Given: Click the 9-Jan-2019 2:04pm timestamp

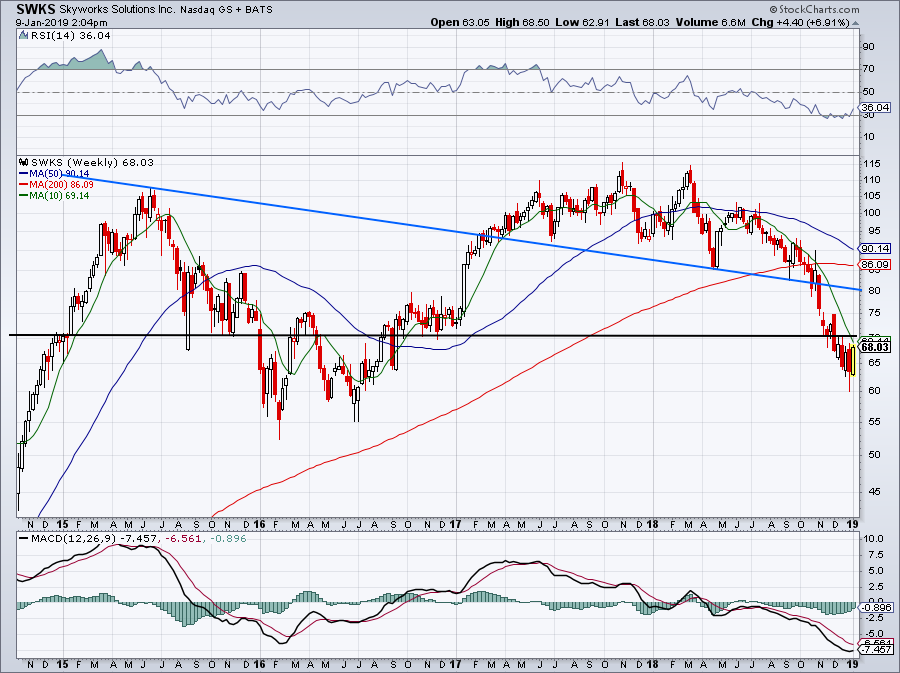Looking at the screenshot, I should coord(61,23).
